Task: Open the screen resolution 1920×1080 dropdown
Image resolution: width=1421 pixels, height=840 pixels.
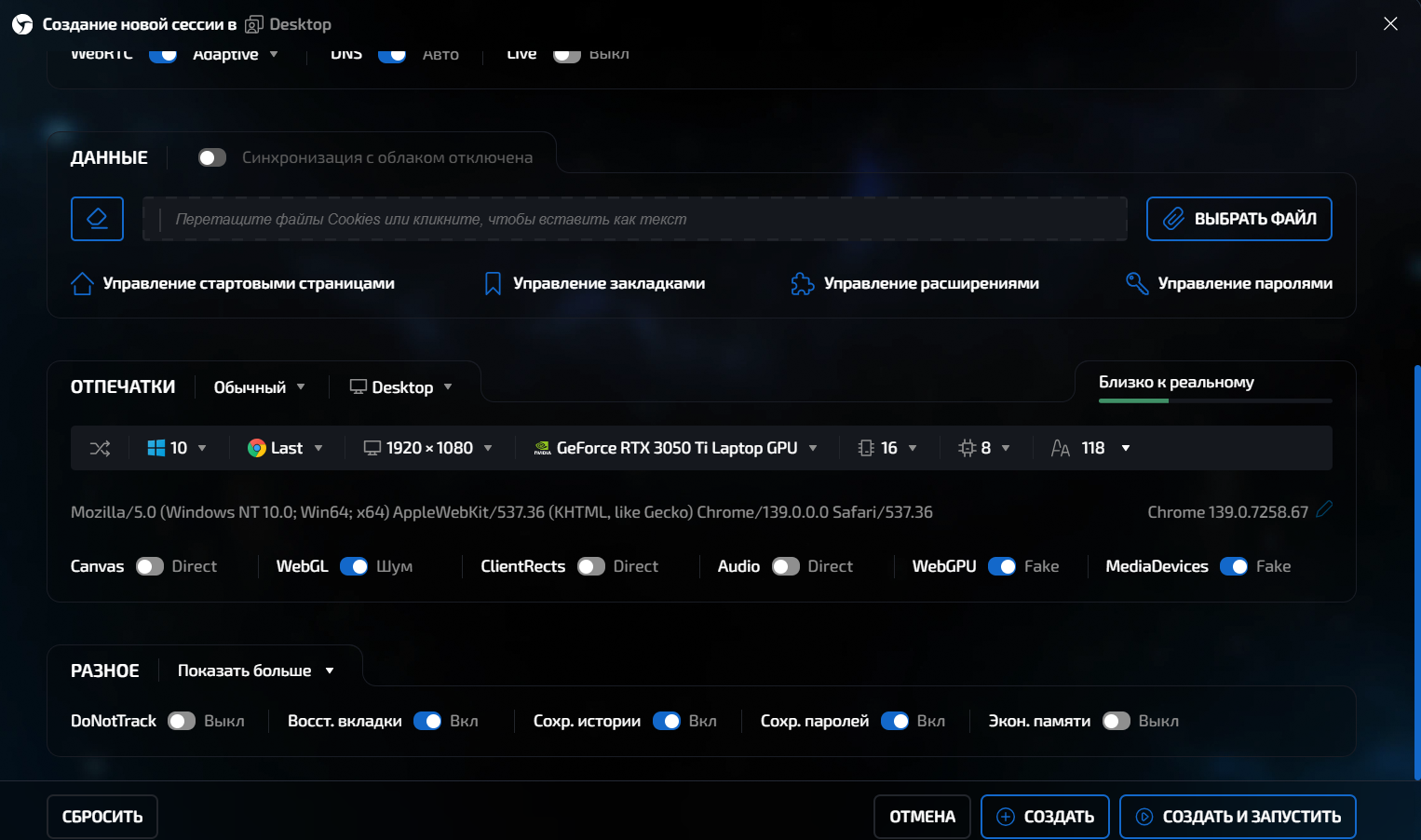Action: 428,448
